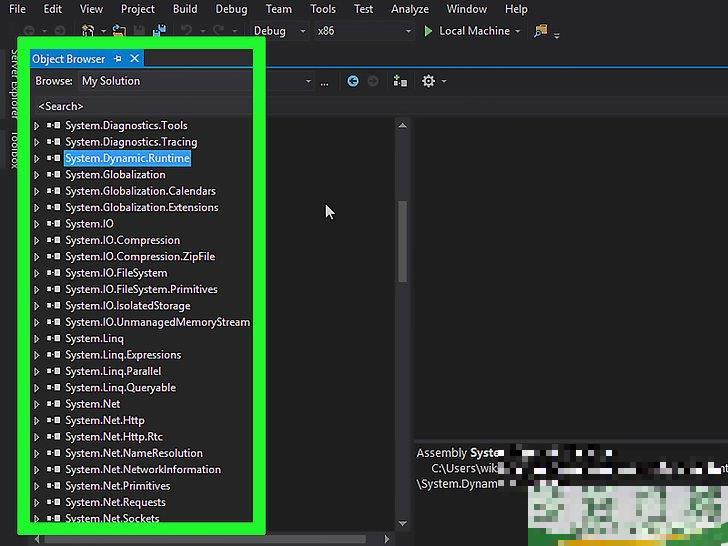Click the Object Browser back navigation arrow

(x=353, y=81)
